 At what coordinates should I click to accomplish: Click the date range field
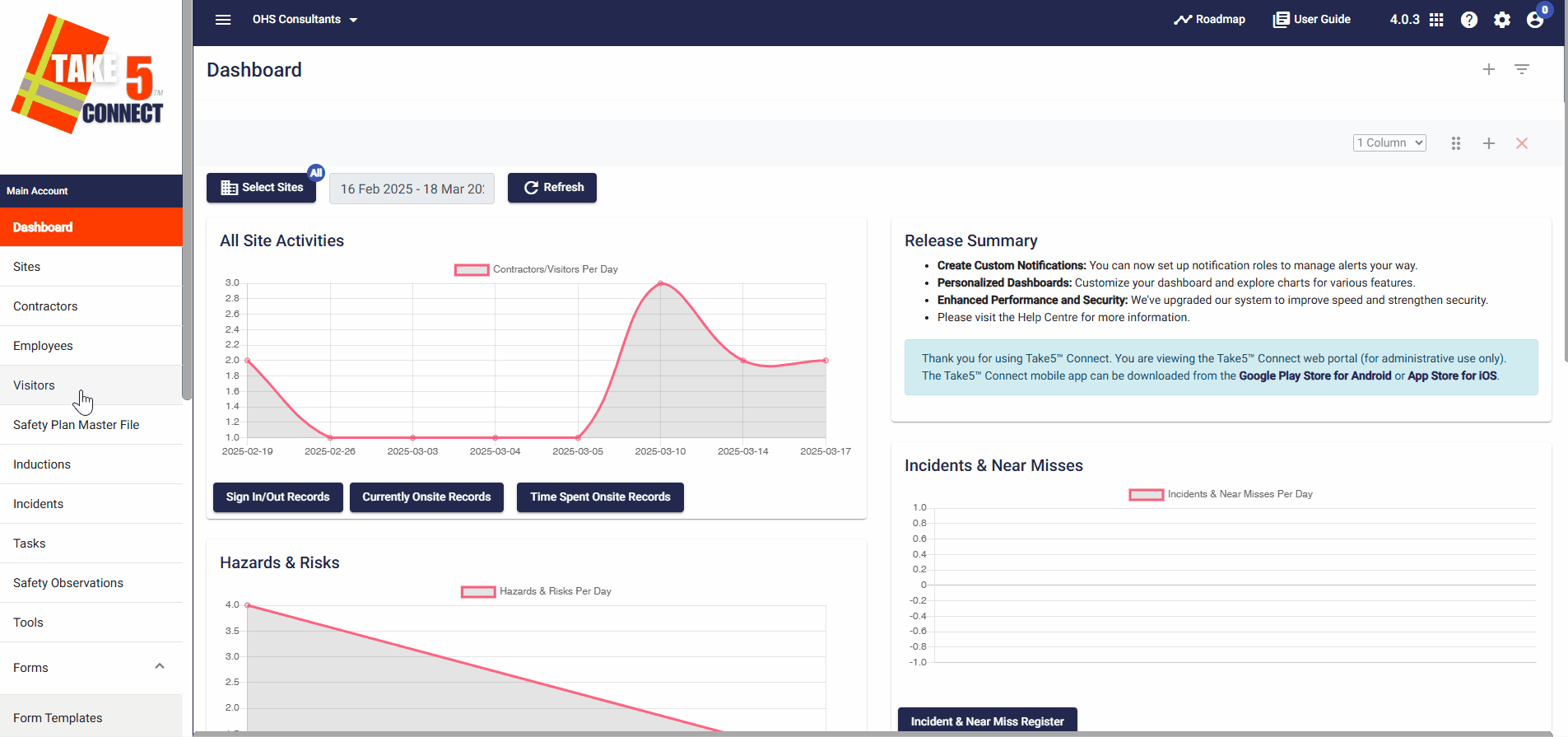pyautogui.click(x=412, y=189)
